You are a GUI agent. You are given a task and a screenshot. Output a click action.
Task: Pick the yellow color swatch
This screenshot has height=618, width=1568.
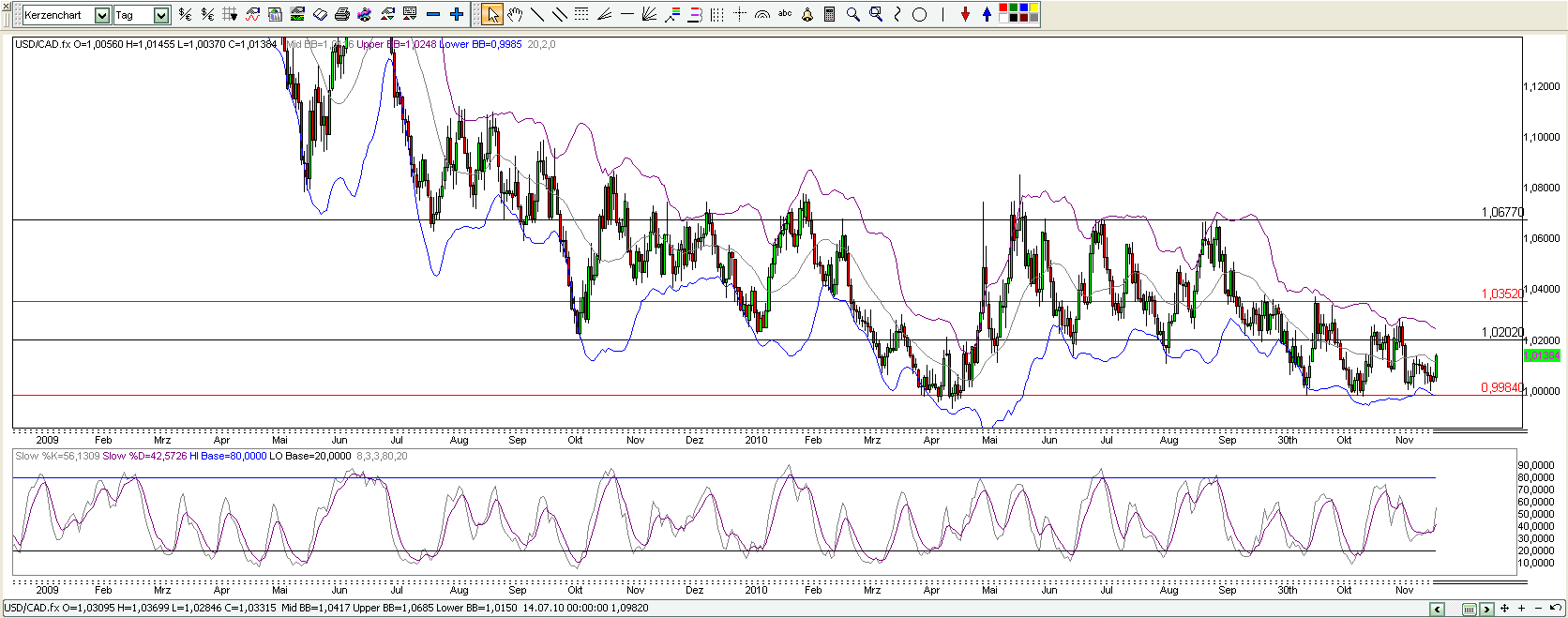1033,8
